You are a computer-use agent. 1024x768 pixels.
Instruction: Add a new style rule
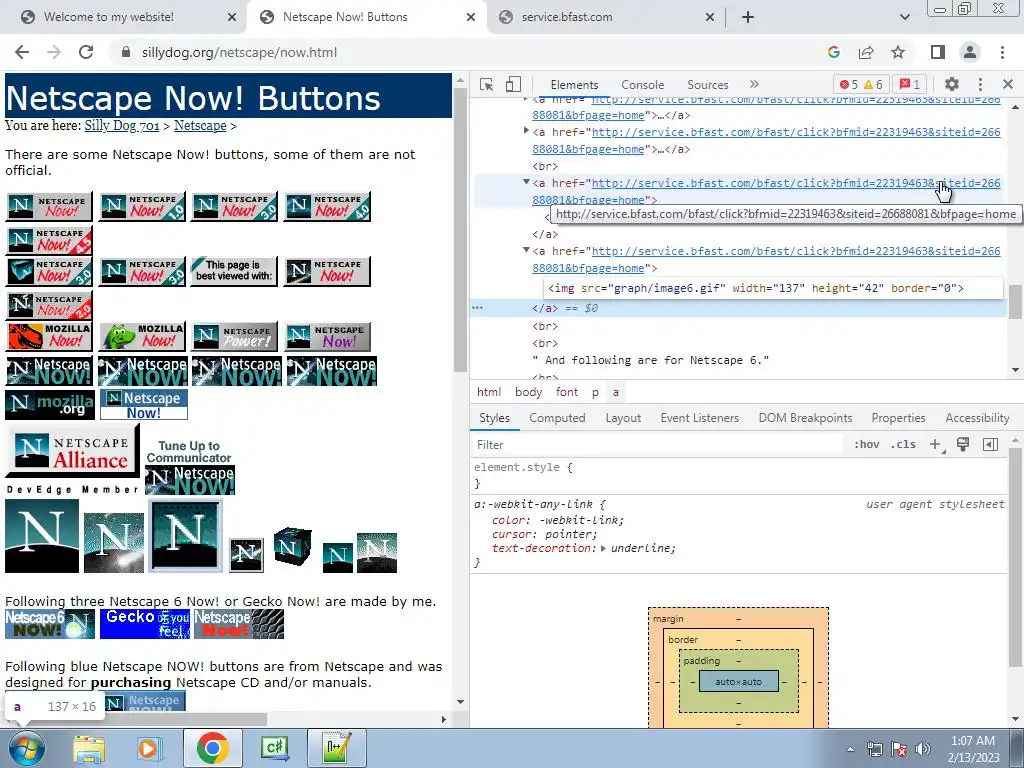936,445
